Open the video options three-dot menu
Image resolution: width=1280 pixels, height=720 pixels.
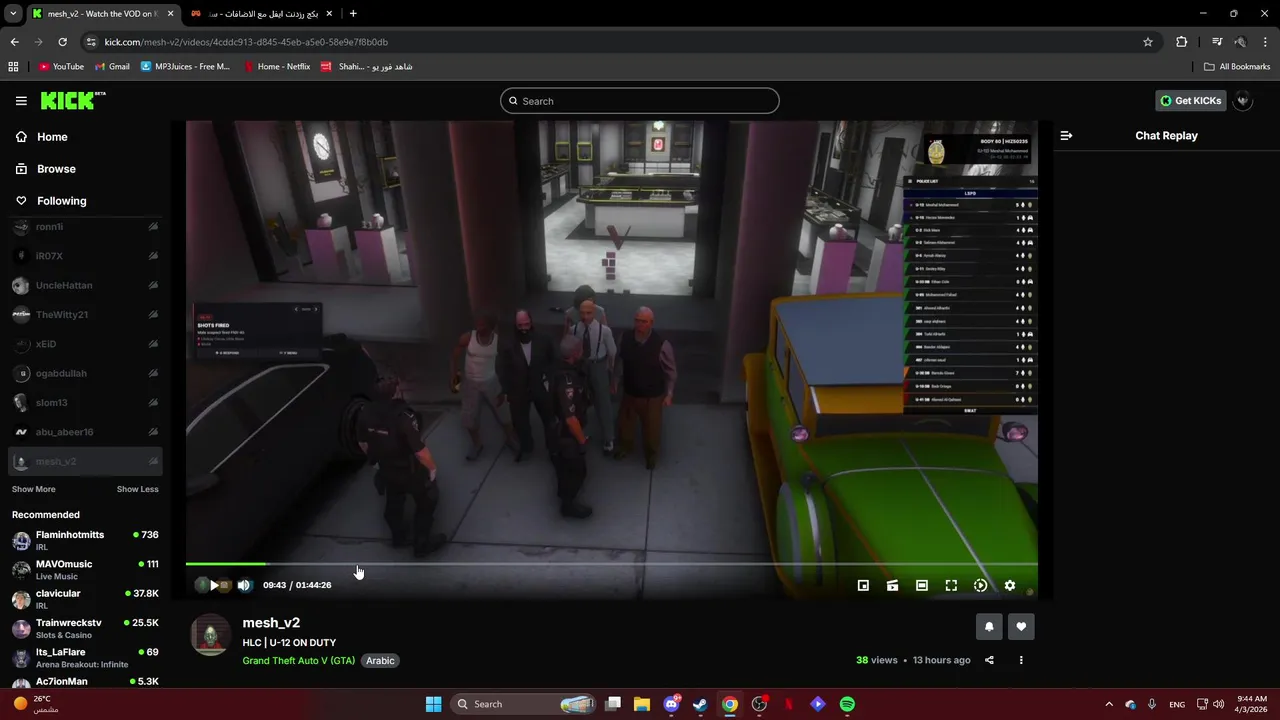(x=1021, y=660)
